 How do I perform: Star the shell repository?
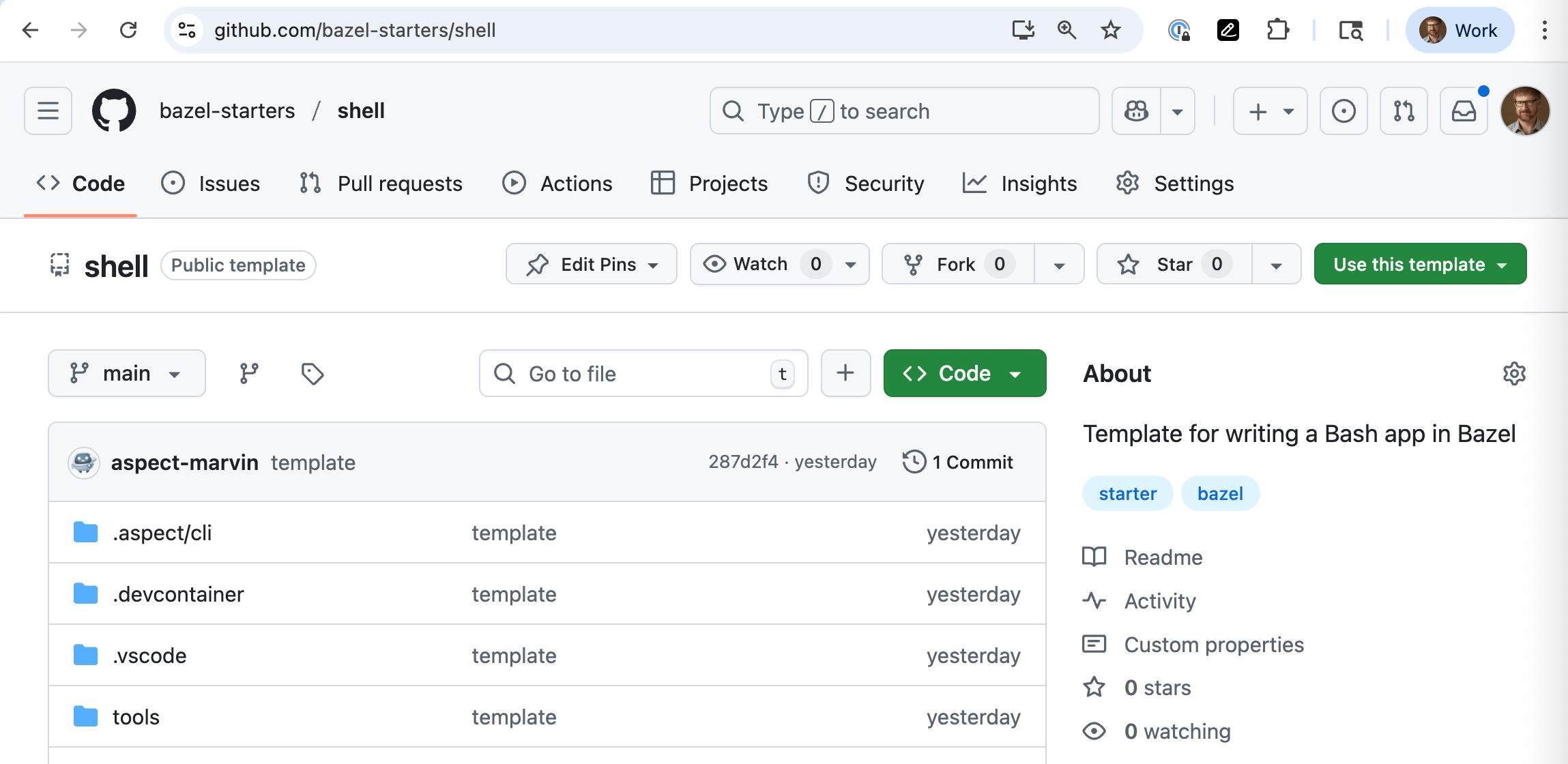pyautogui.click(x=1174, y=264)
